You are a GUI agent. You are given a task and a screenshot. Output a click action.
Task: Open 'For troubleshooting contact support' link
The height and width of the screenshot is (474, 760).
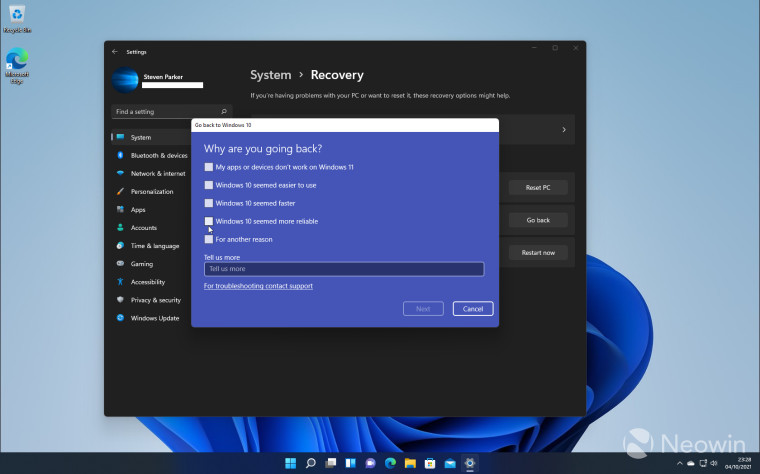pyautogui.click(x=258, y=286)
